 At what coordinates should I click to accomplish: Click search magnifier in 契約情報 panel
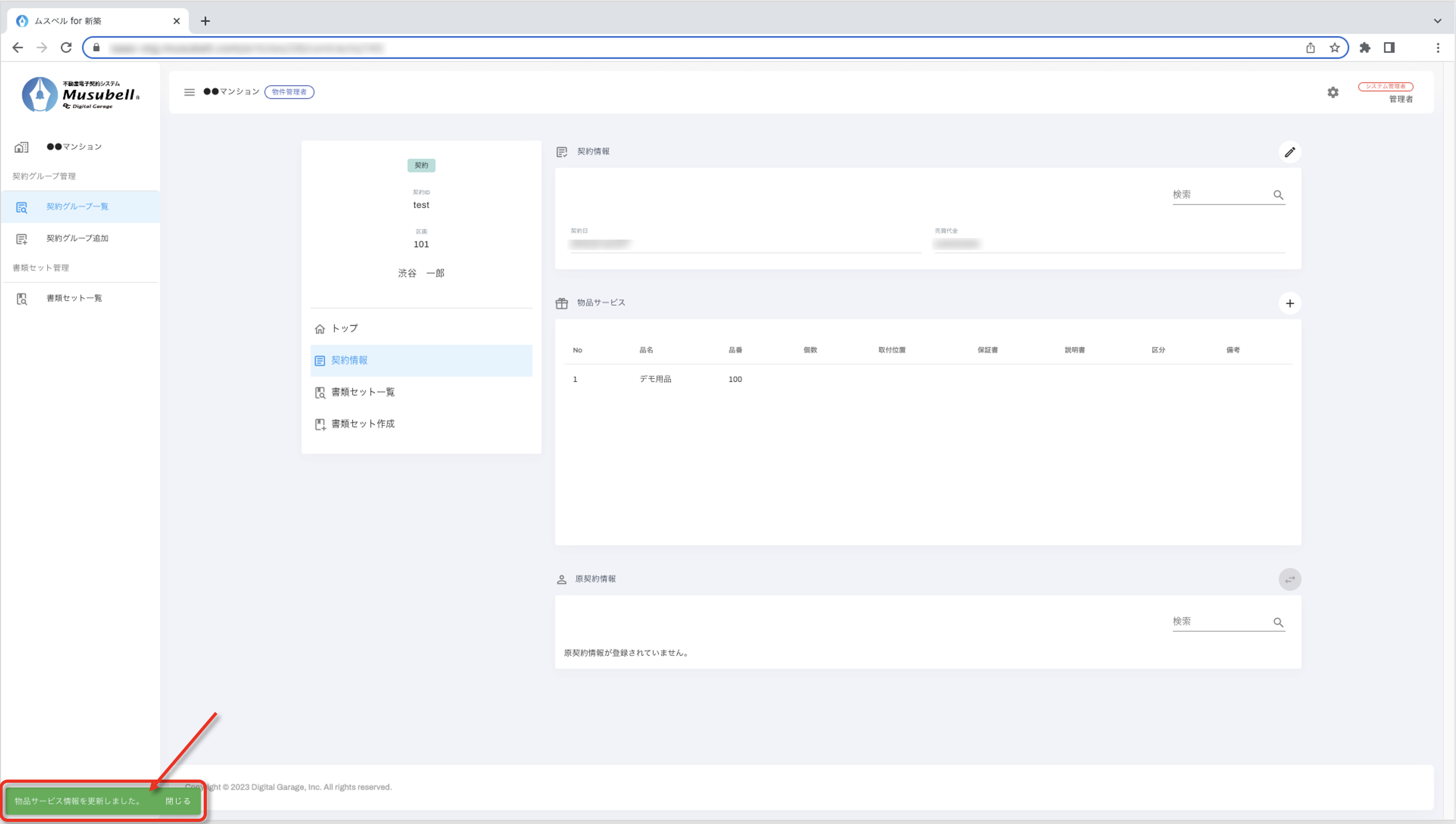[x=1278, y=195]
